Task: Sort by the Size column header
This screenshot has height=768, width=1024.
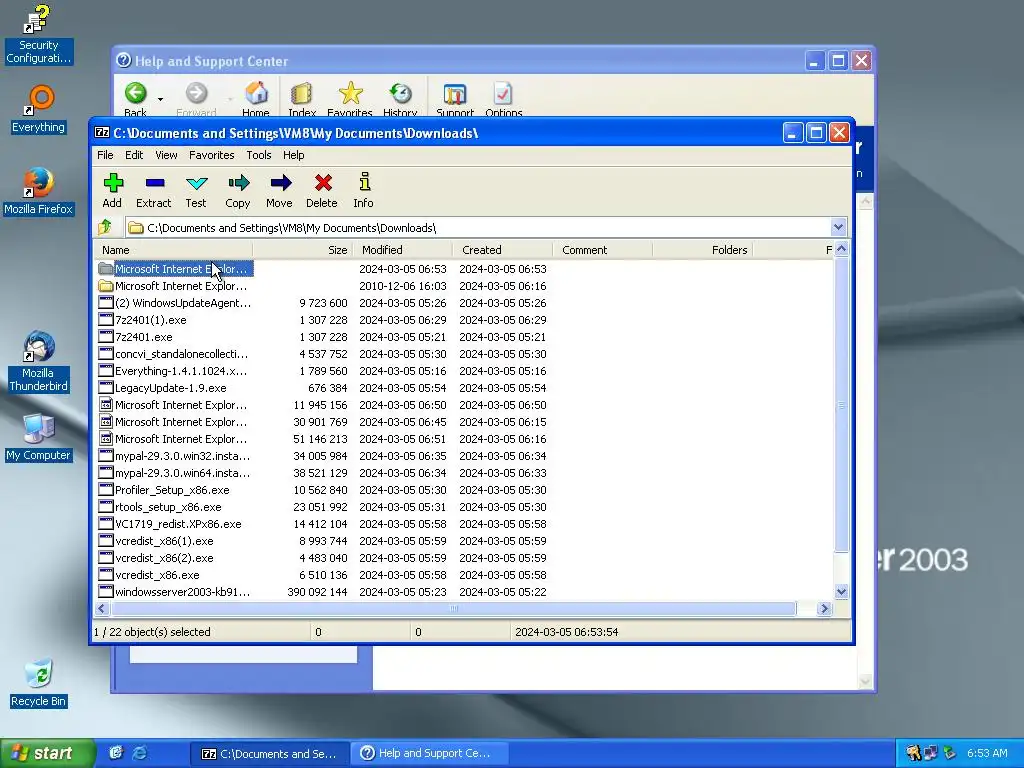Action: point(302,249)
